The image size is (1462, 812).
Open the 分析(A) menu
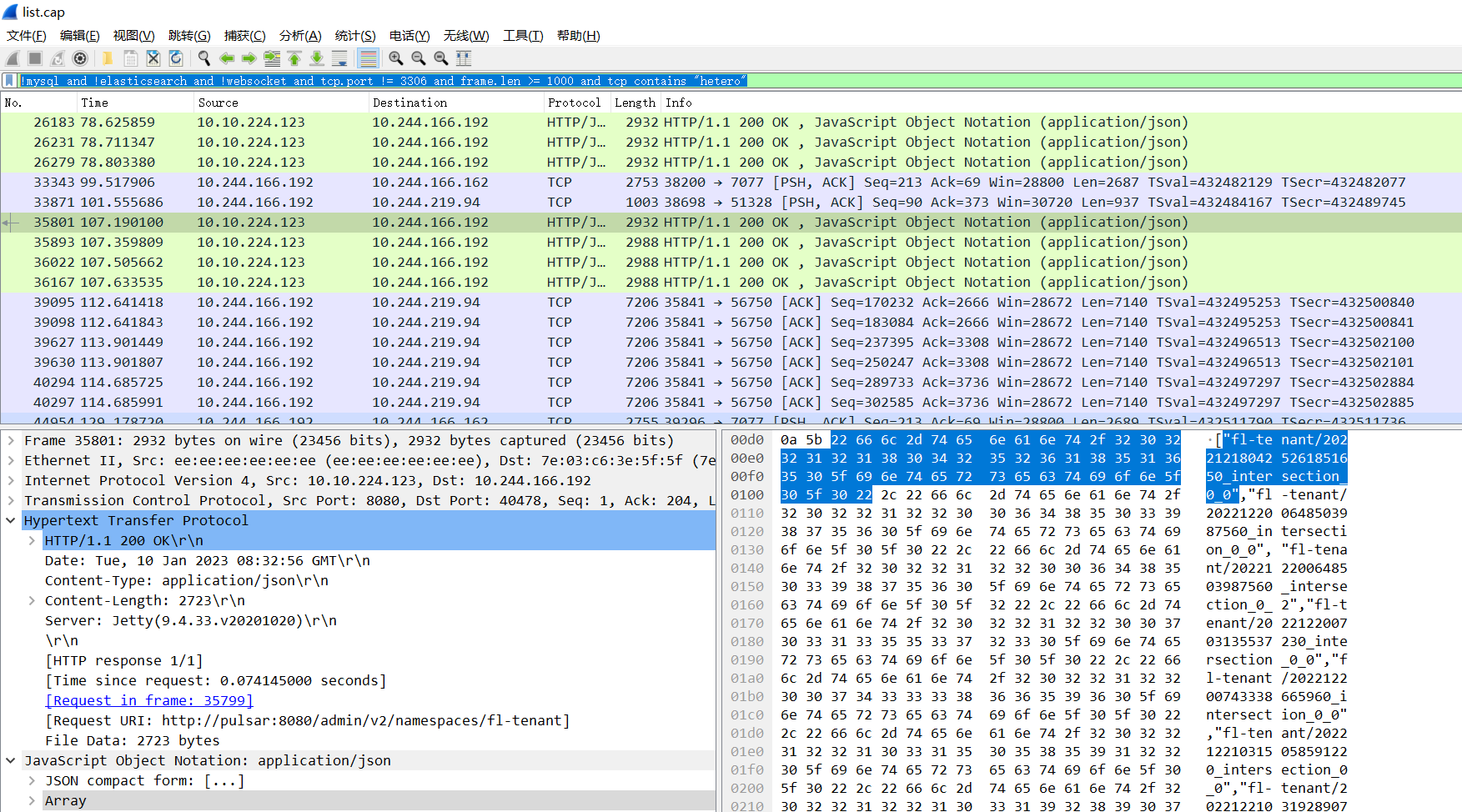300,36
